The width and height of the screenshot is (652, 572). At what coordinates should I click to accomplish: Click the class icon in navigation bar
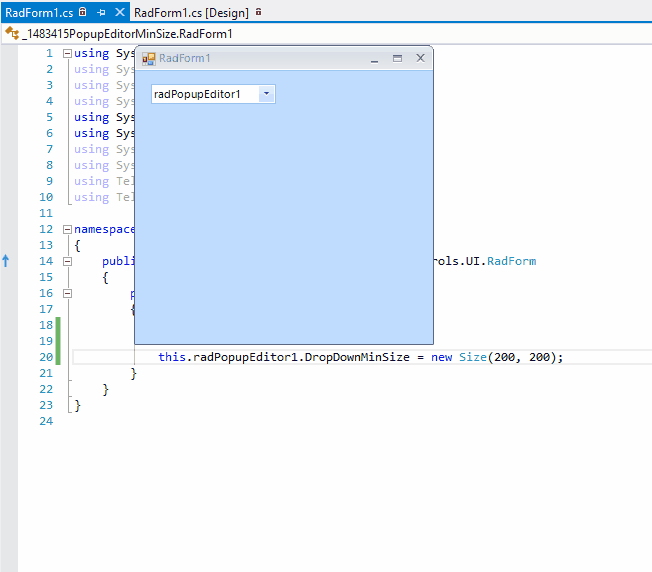coord(12,33)
